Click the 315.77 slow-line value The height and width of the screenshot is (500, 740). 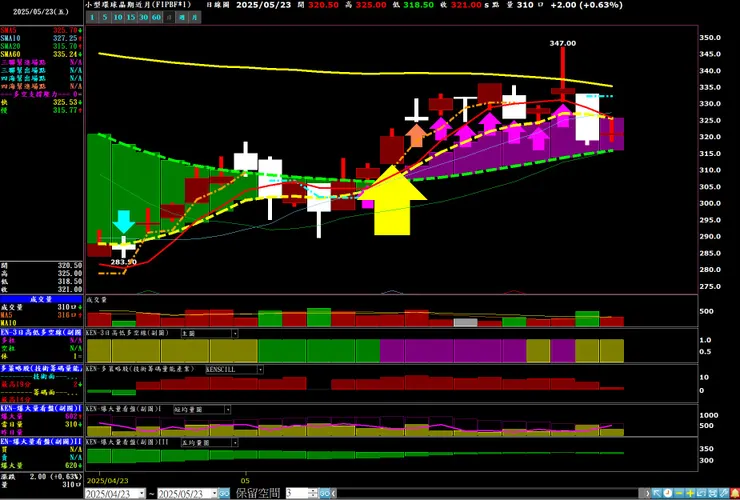click(x=65, y=110)
